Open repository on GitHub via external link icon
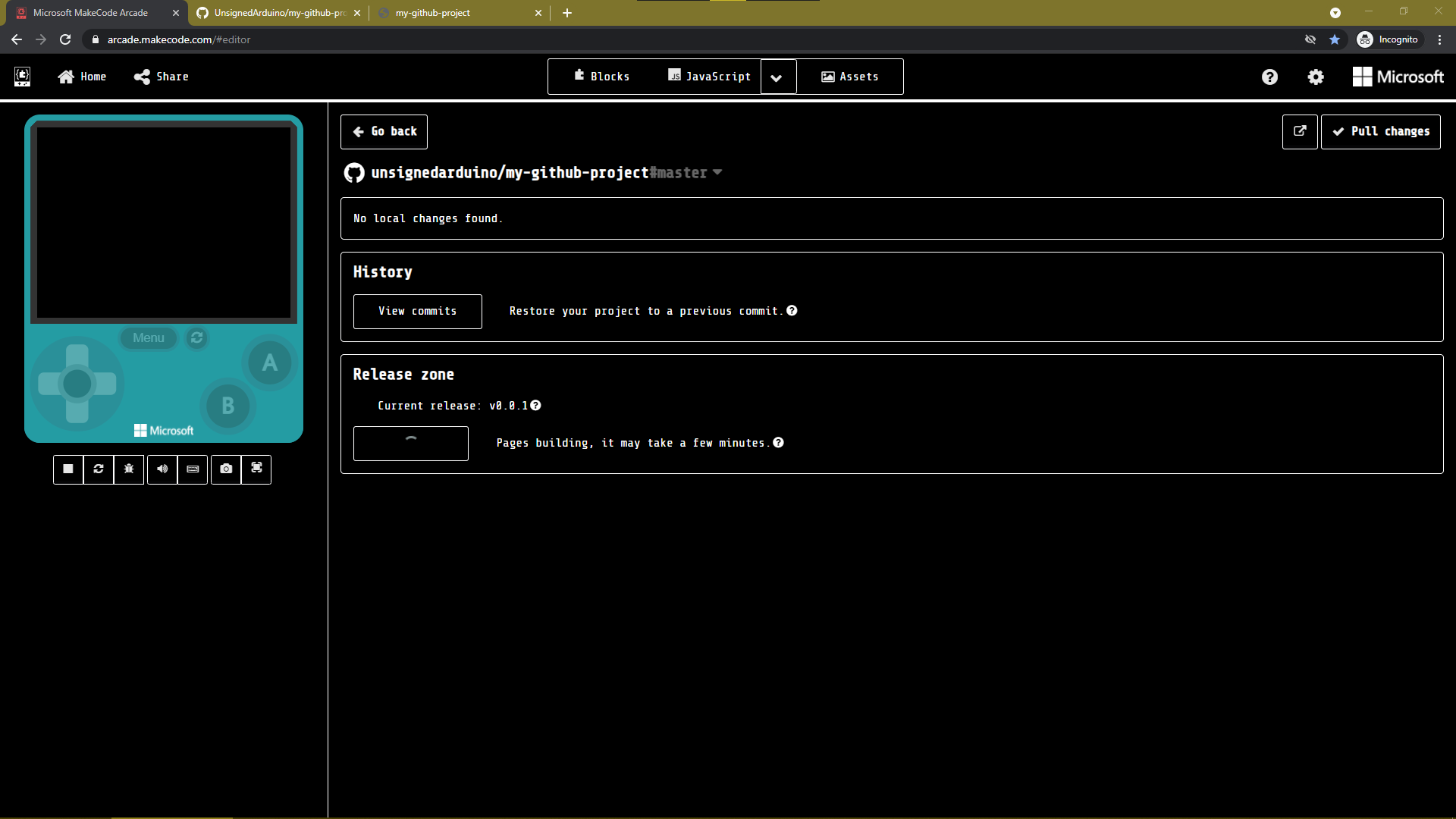Screen dimensions: 1456x819 click(1300, 131)
